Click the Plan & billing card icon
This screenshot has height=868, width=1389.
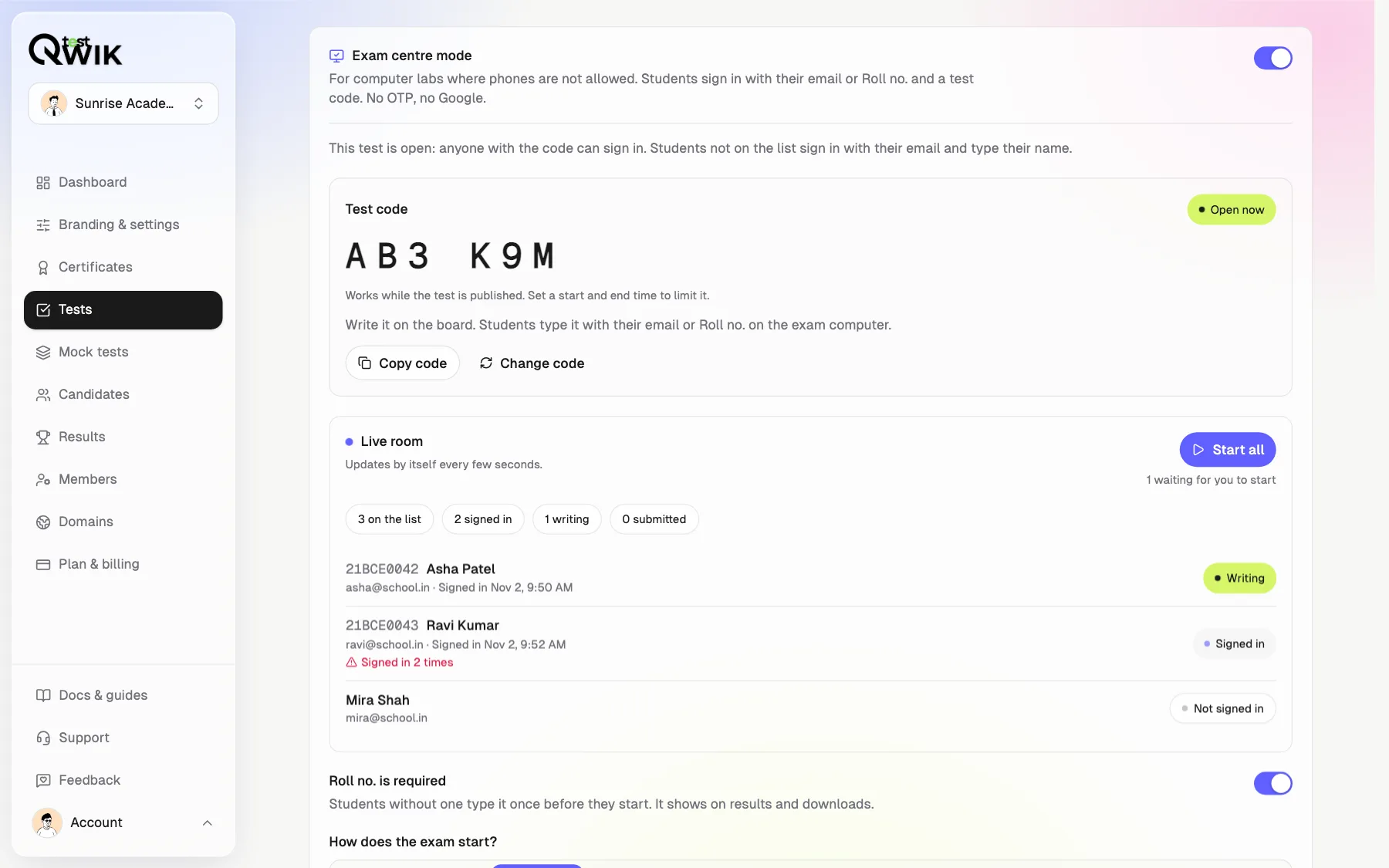43,565
